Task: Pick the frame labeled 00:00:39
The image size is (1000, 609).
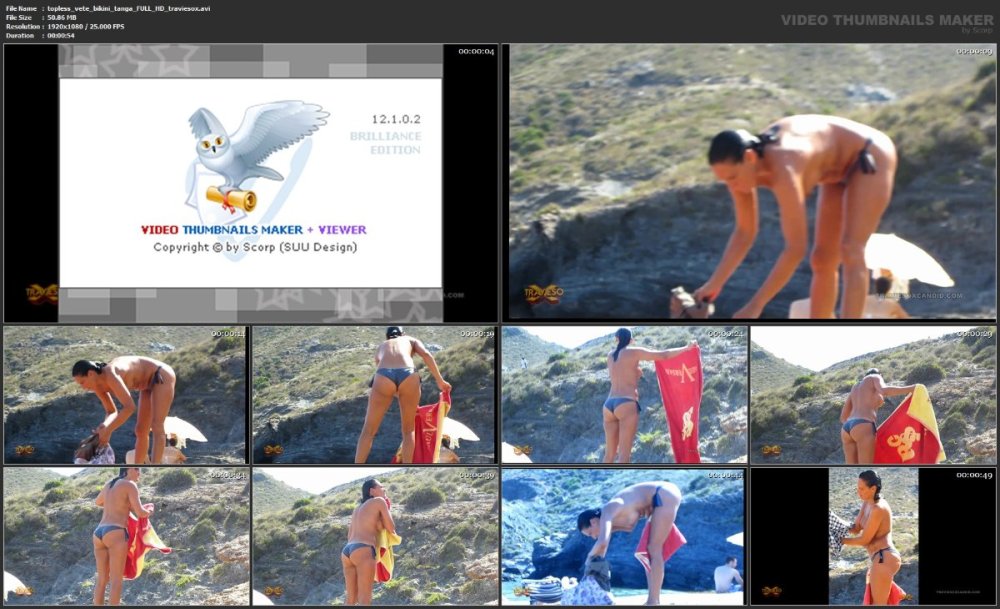Action: (374, 537)
